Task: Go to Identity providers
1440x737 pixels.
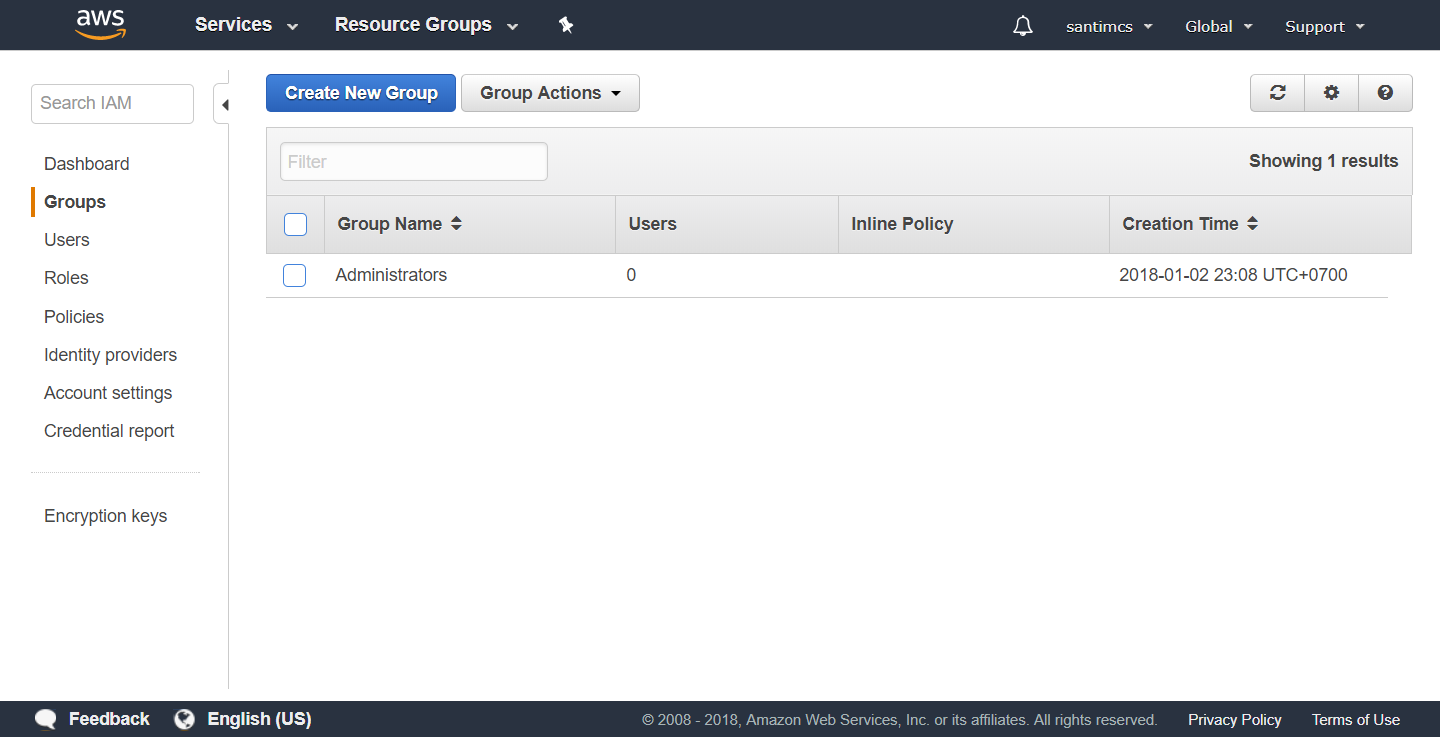Action: point(110,355)
